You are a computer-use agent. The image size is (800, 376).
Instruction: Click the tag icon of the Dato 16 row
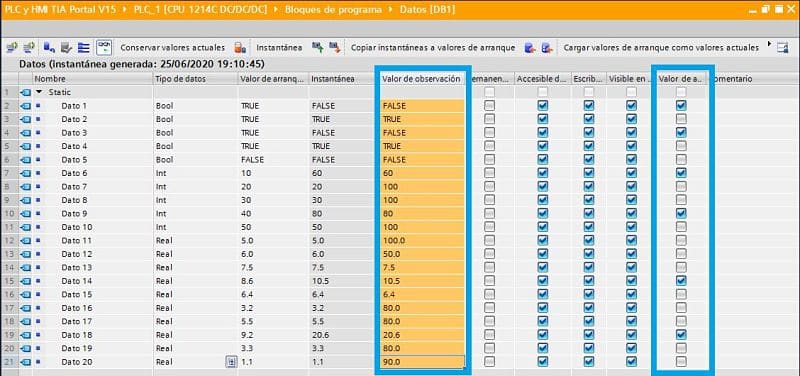pyautogui.click(x=26, y=308)
